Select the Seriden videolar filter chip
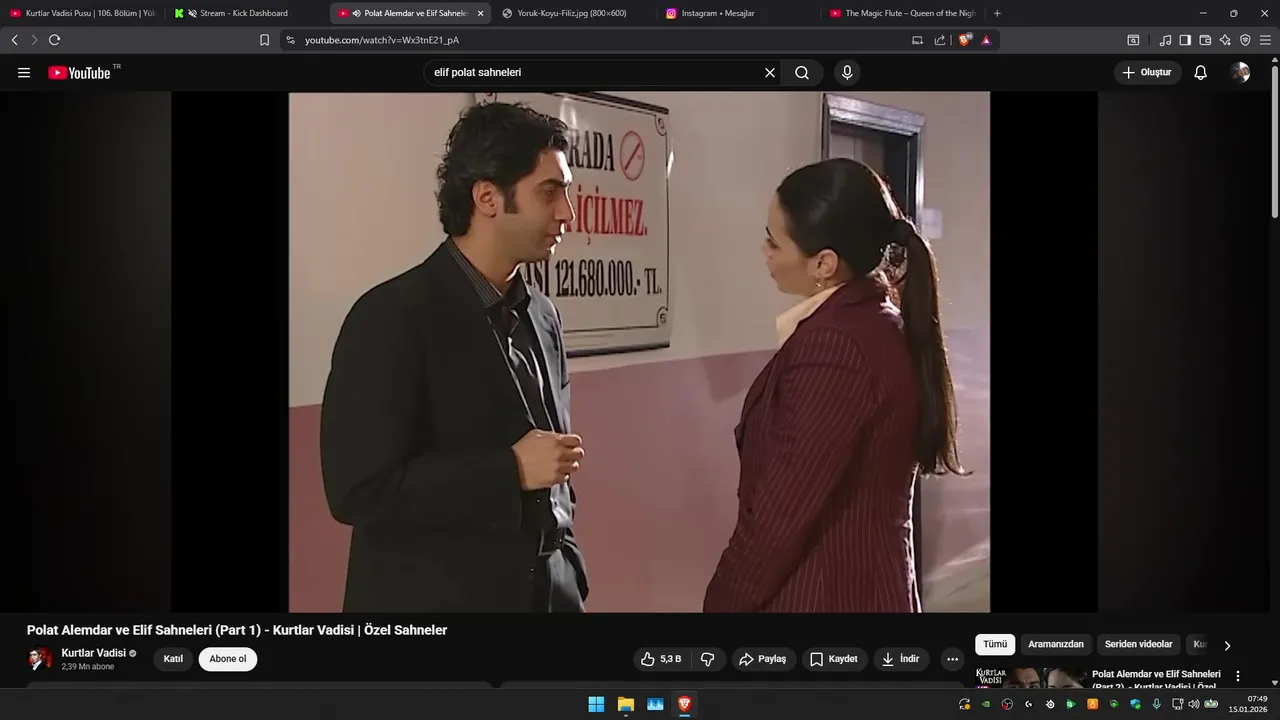This screenshot has width=1280, height=720. 1139,645
